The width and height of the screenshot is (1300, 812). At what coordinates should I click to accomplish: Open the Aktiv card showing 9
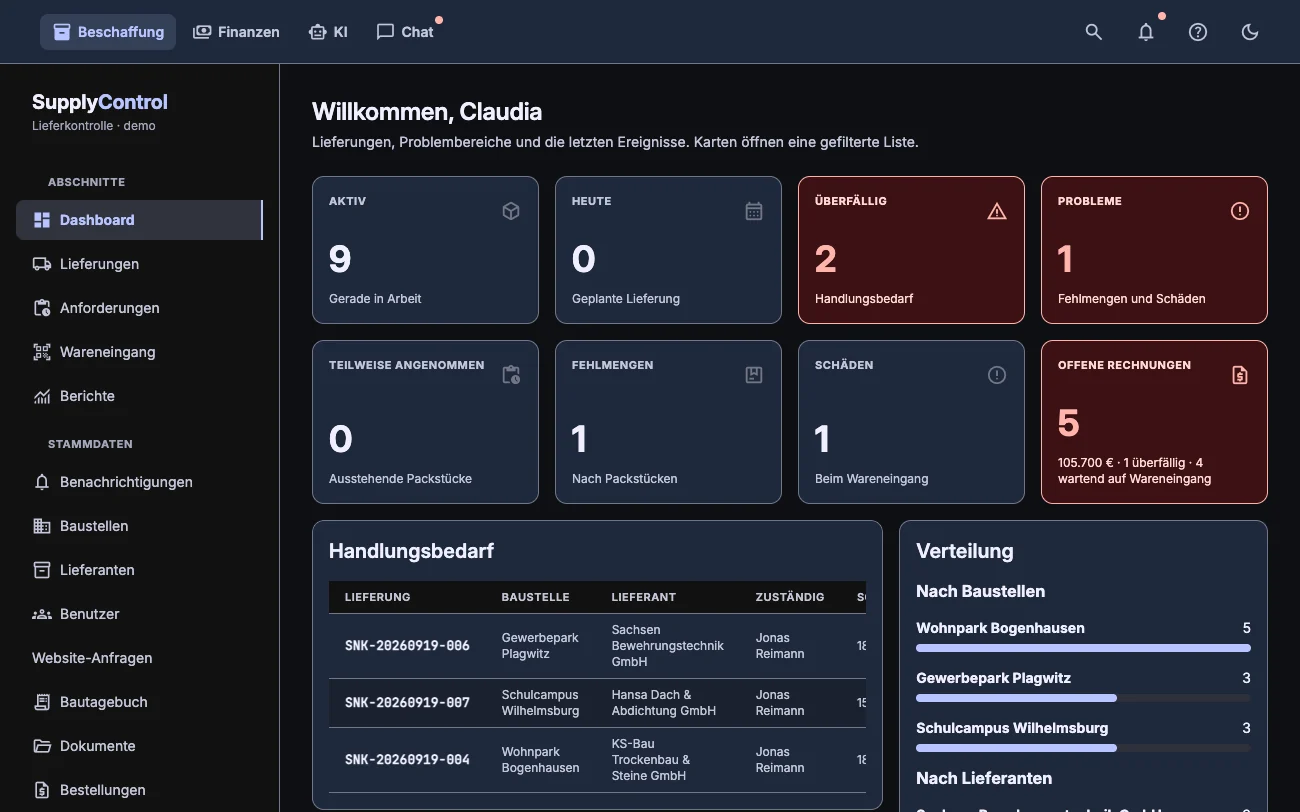point(425,250)
